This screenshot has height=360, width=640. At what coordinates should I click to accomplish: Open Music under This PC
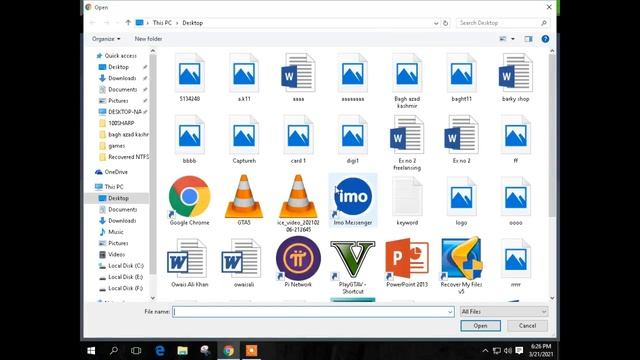coord(116,232)
